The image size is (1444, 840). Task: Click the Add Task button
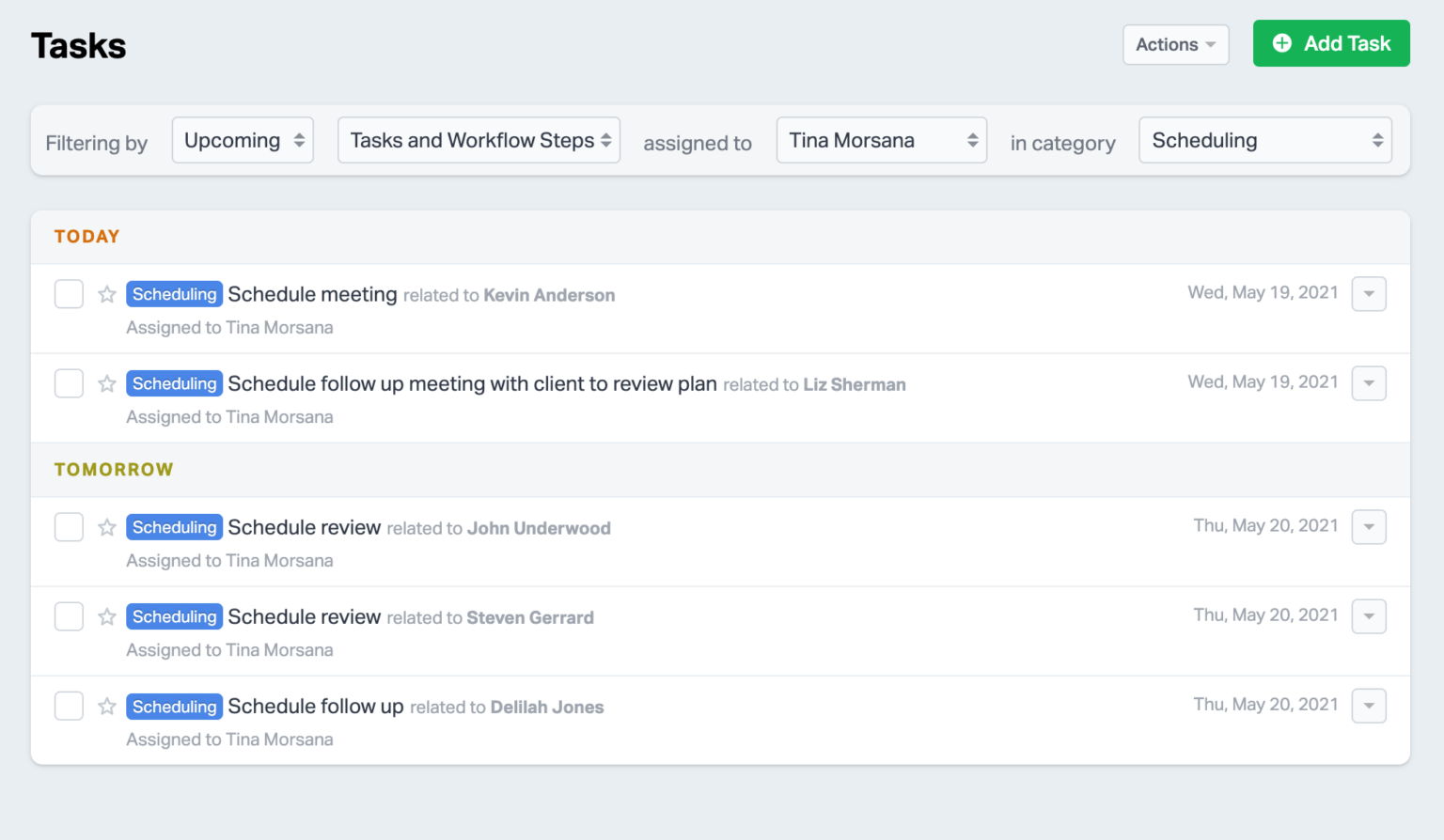pos(1331,42)
